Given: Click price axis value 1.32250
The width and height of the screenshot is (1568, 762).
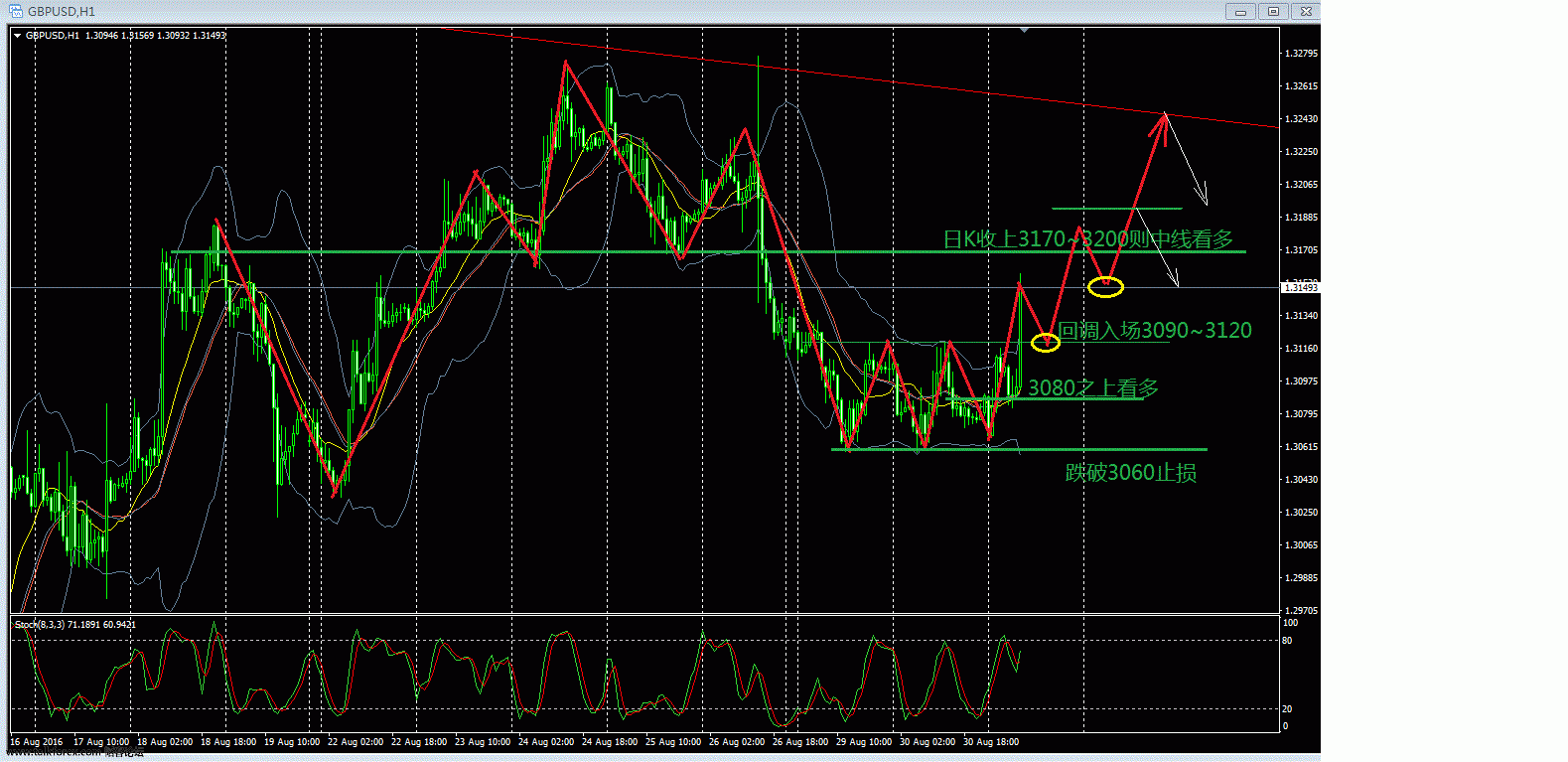Looking at the screenshot, I should [x=1301, y=152].
